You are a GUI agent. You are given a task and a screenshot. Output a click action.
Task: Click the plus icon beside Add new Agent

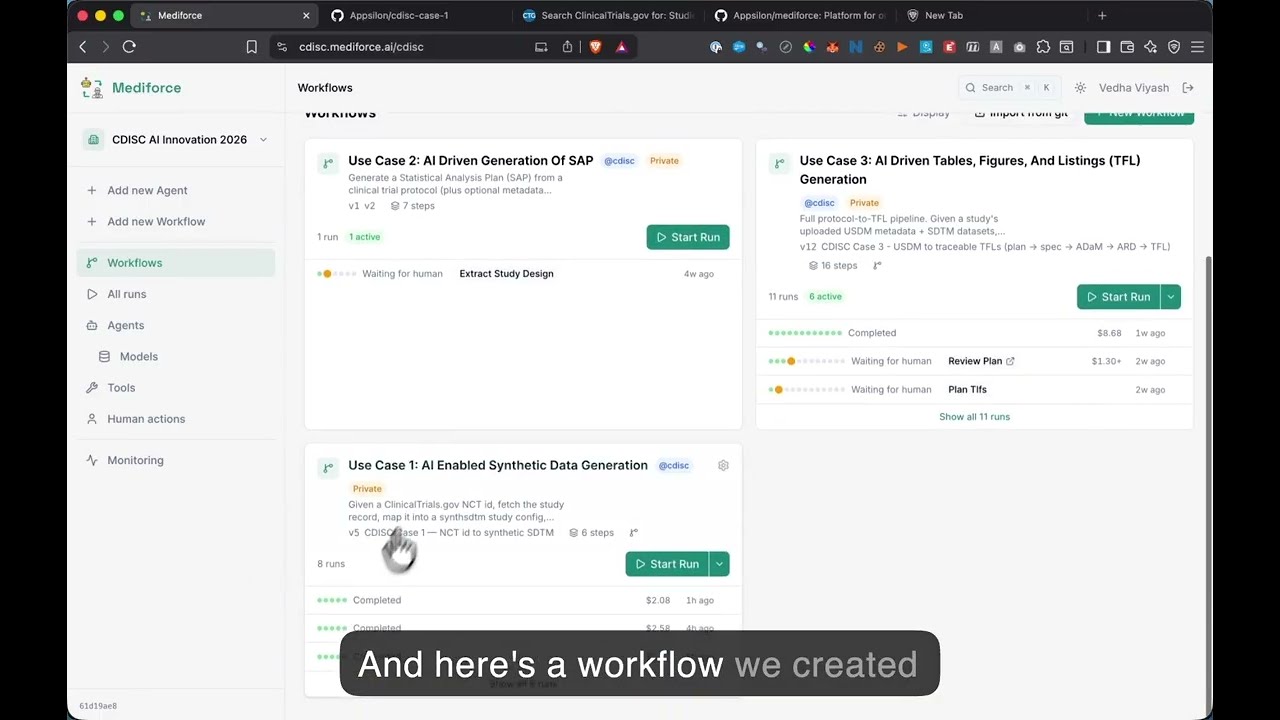coord(92,190)
